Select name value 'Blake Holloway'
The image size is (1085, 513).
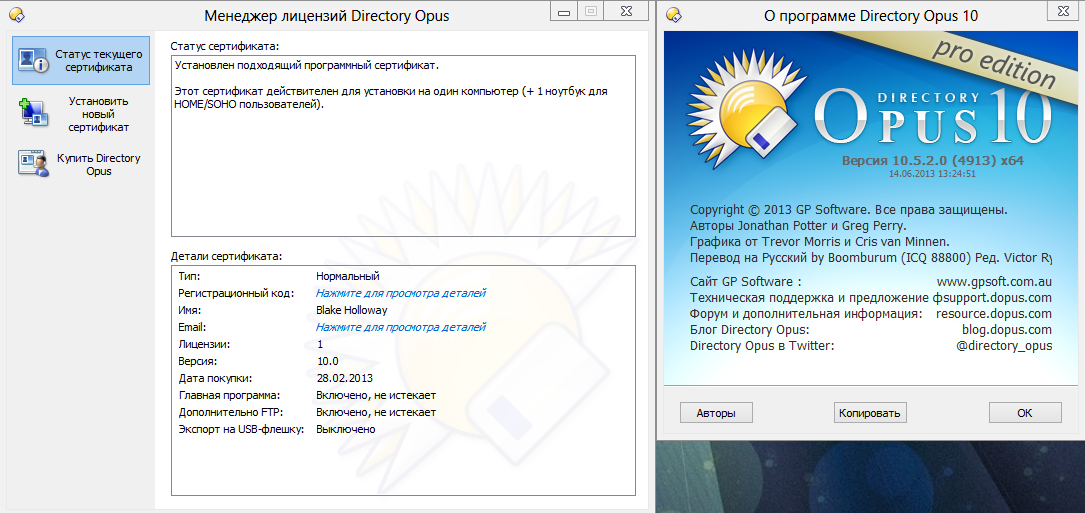point(351,310)
